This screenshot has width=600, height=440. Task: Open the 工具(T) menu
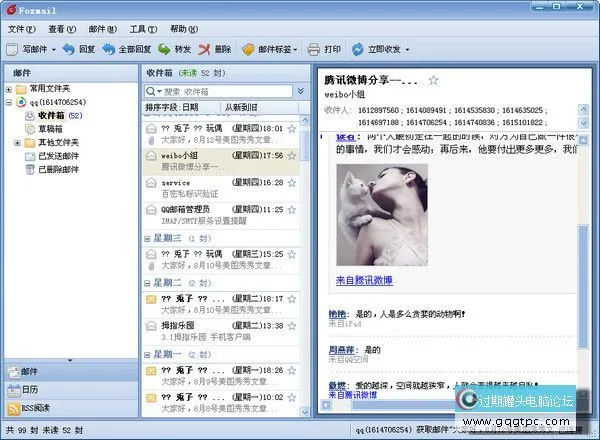tap(143, 29)
